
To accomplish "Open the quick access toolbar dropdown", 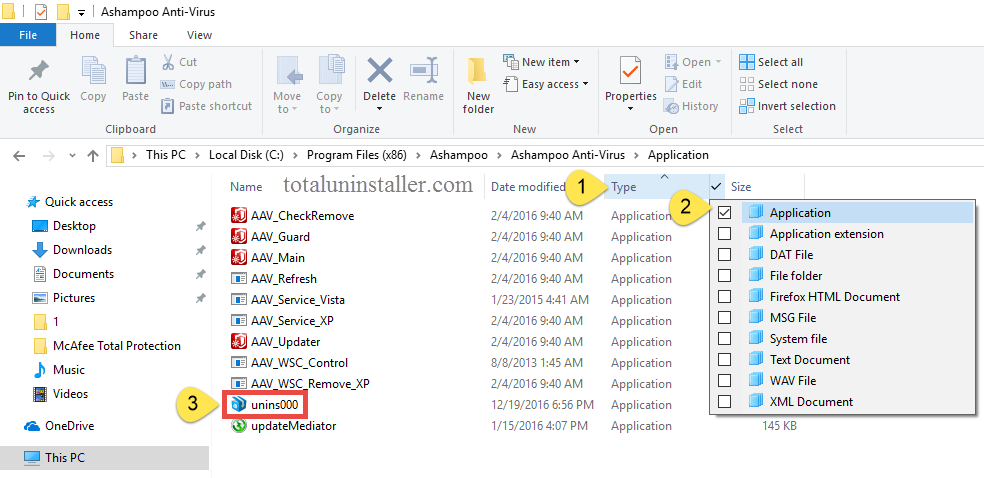I will 82,13.
